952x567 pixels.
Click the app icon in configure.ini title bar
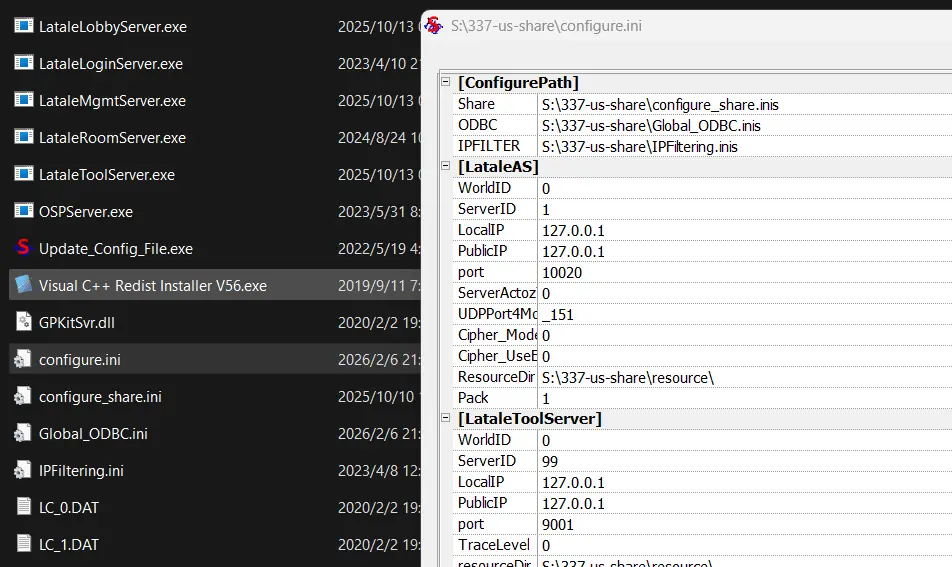[435, 26]
